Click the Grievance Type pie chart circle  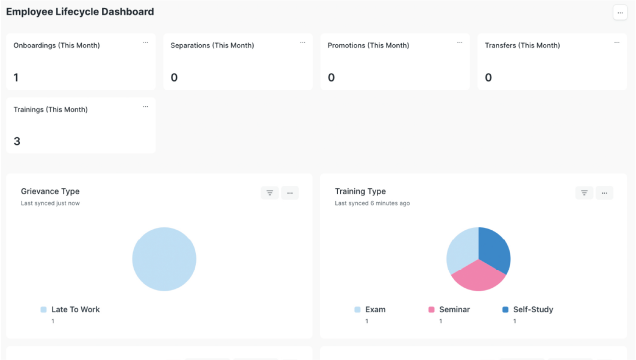164,259
